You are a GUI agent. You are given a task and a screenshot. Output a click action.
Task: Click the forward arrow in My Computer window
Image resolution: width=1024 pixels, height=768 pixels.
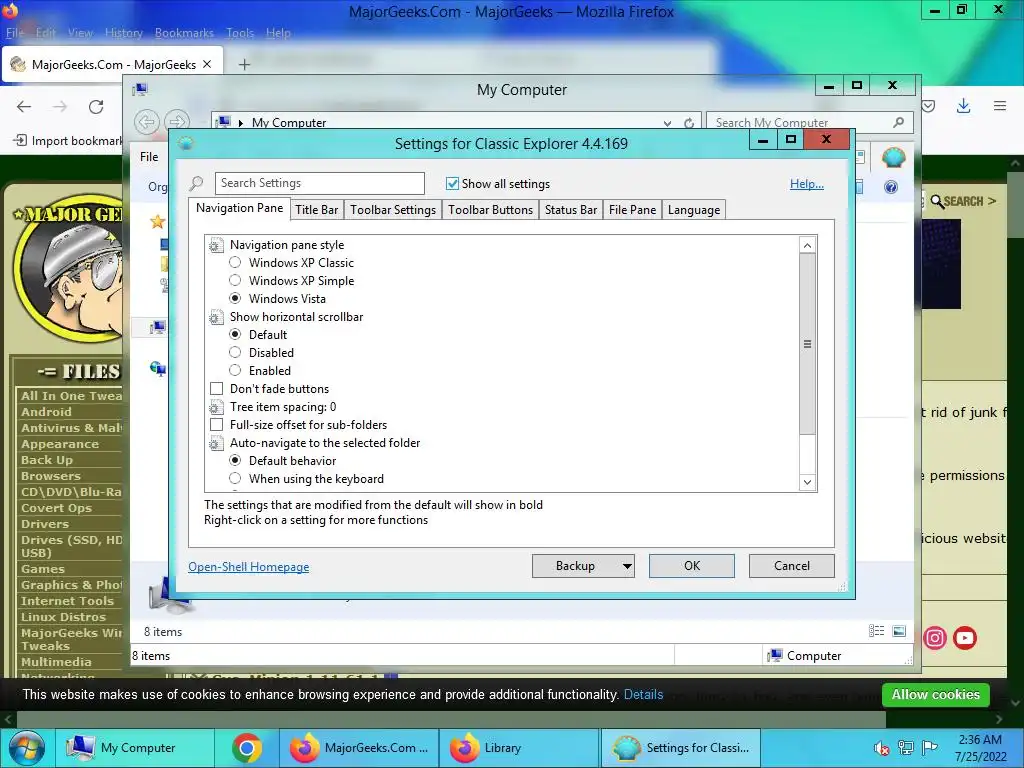point(177,121)
